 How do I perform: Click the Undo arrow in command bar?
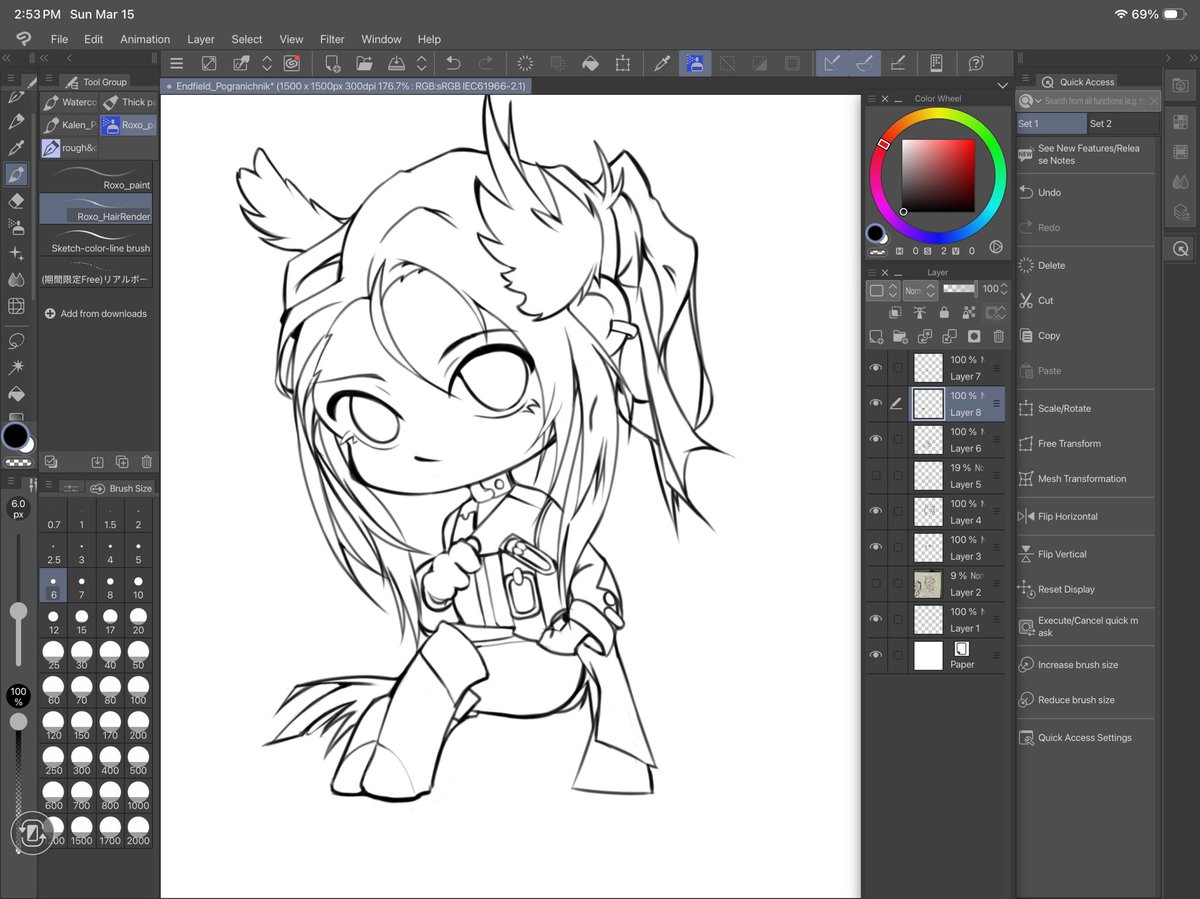point(453,63)
